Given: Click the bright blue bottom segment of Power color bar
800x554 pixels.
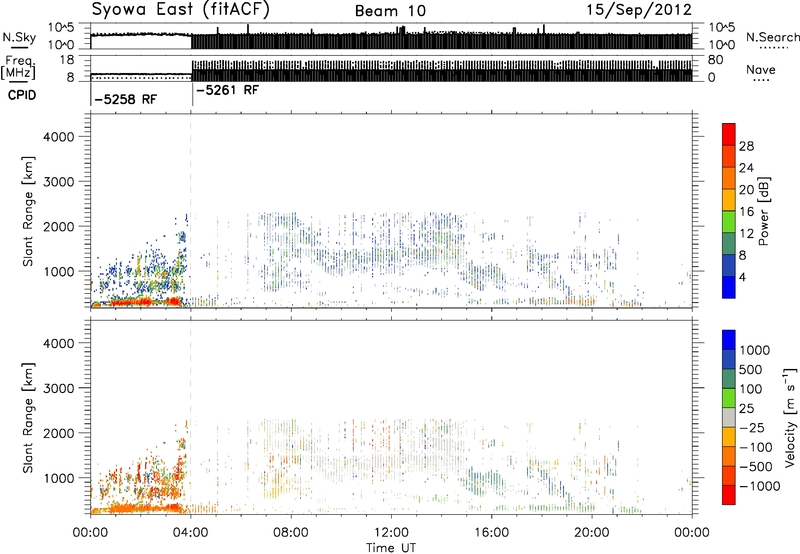Looking at the screenshot, I should coord(729,287).
